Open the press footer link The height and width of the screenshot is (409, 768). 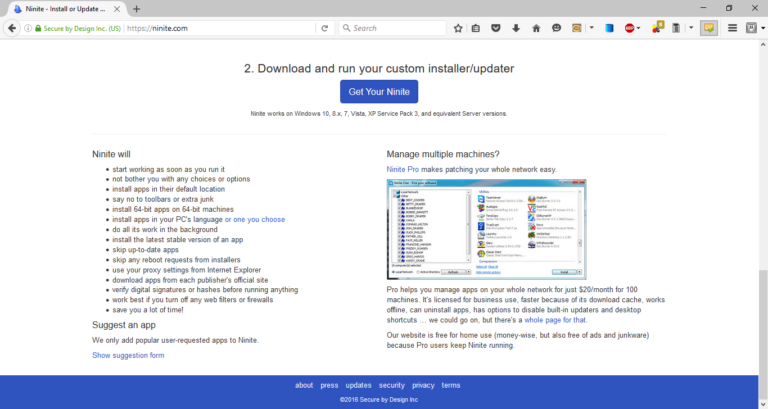pos(329,385)
